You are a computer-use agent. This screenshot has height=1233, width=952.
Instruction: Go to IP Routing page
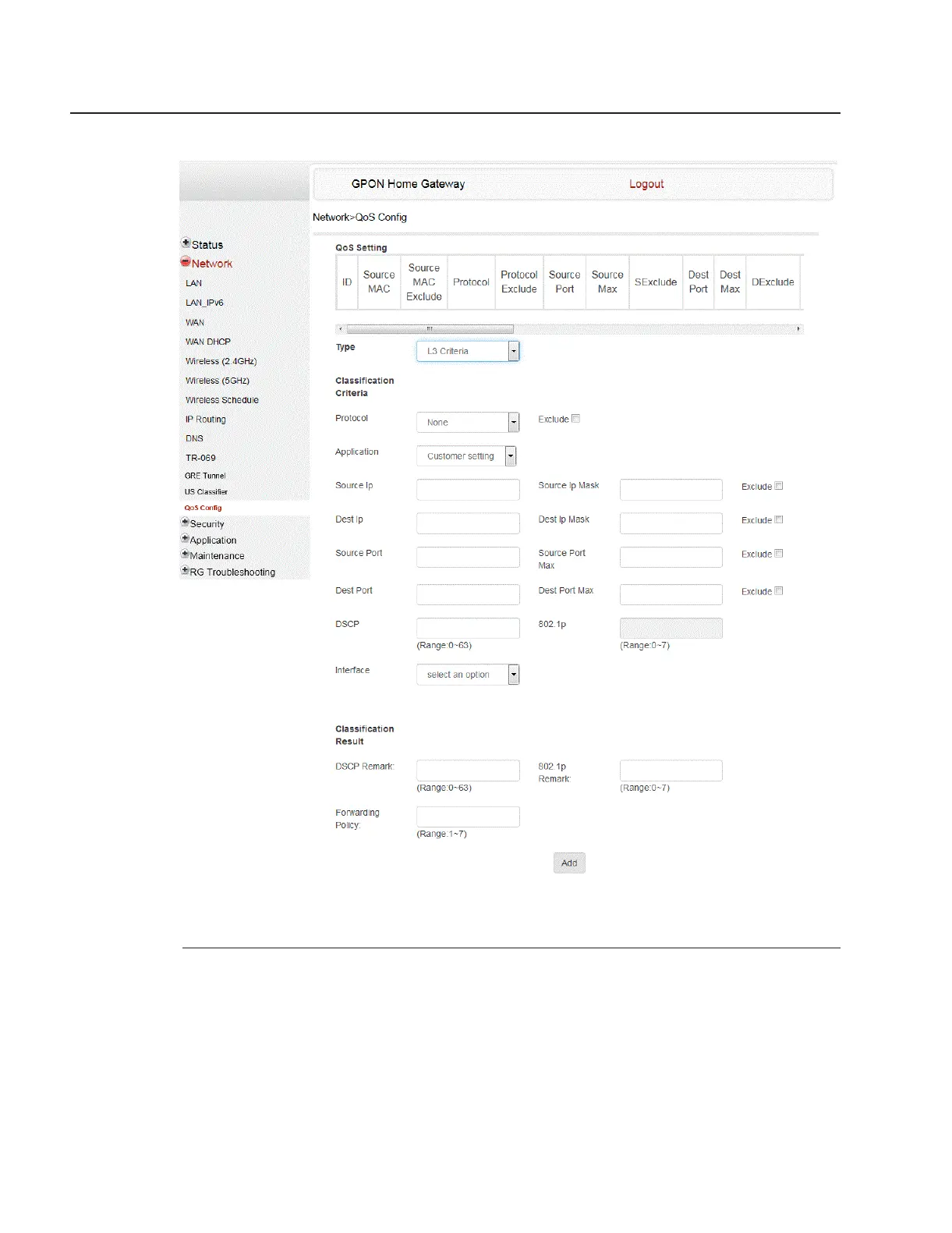(x=206, y=420)
